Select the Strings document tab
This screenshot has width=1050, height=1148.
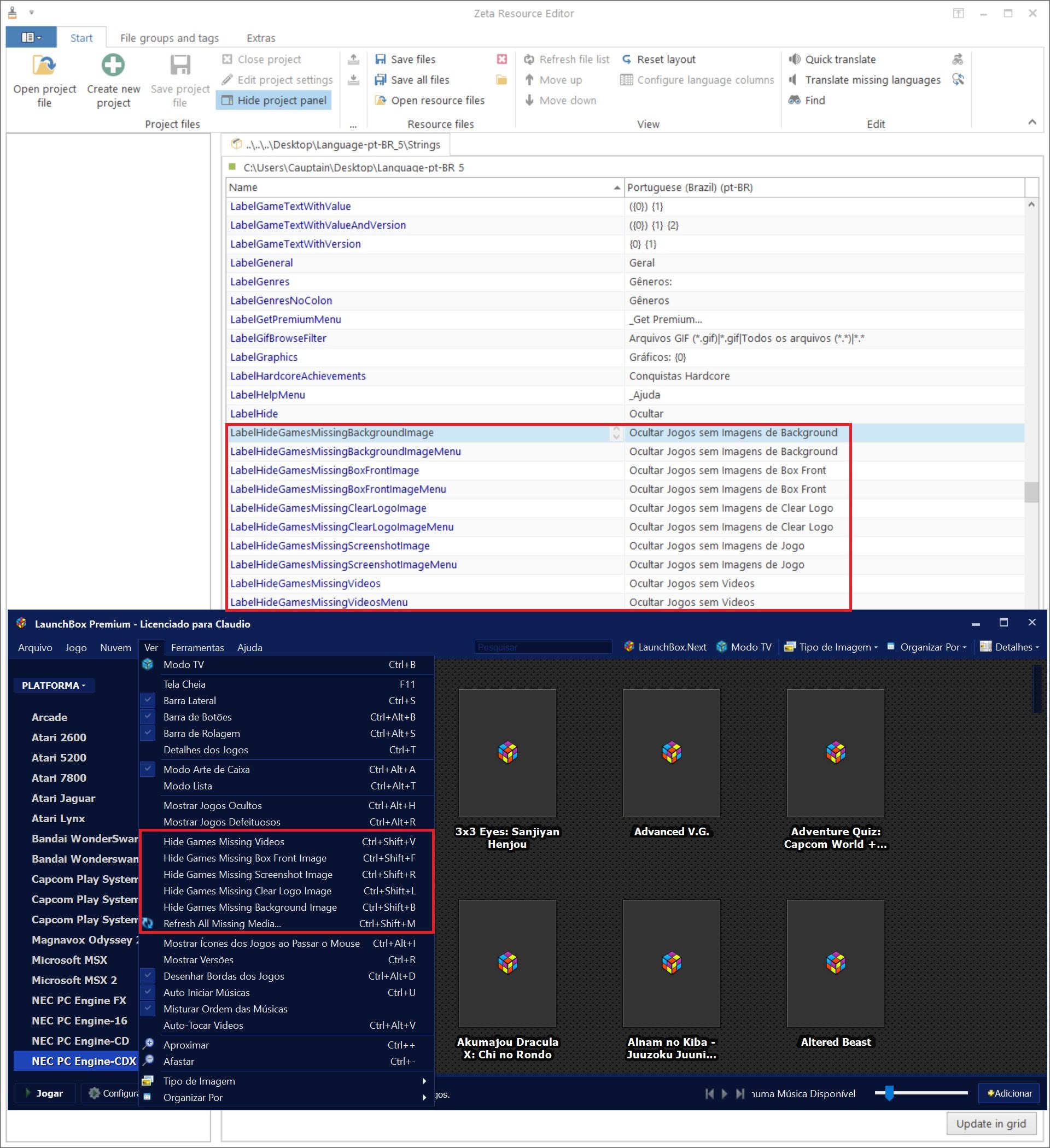(336, 145)
